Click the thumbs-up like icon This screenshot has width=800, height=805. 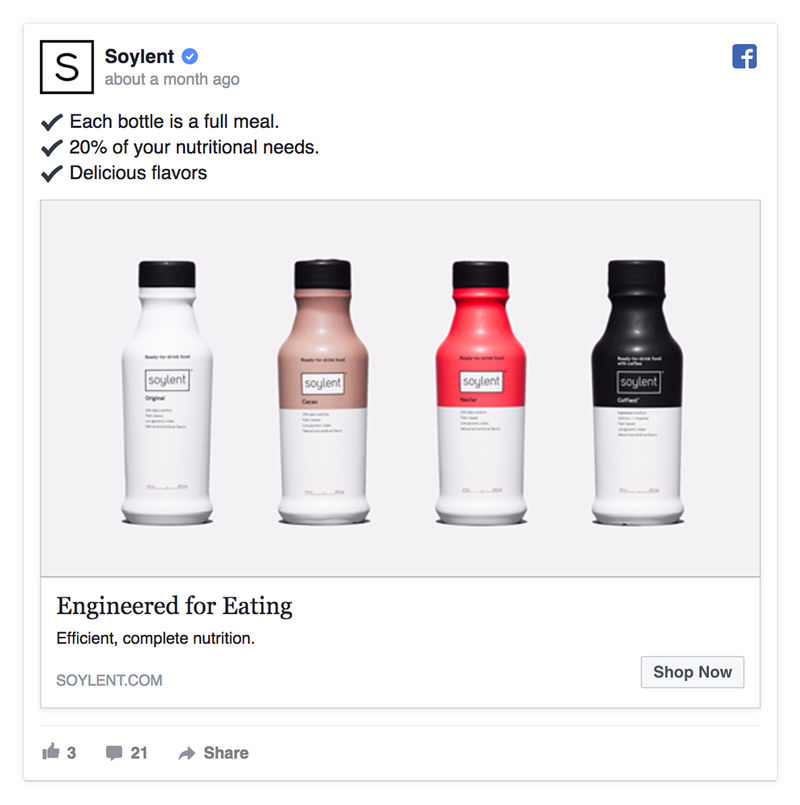pyautogui.click(x=51, y=751)
